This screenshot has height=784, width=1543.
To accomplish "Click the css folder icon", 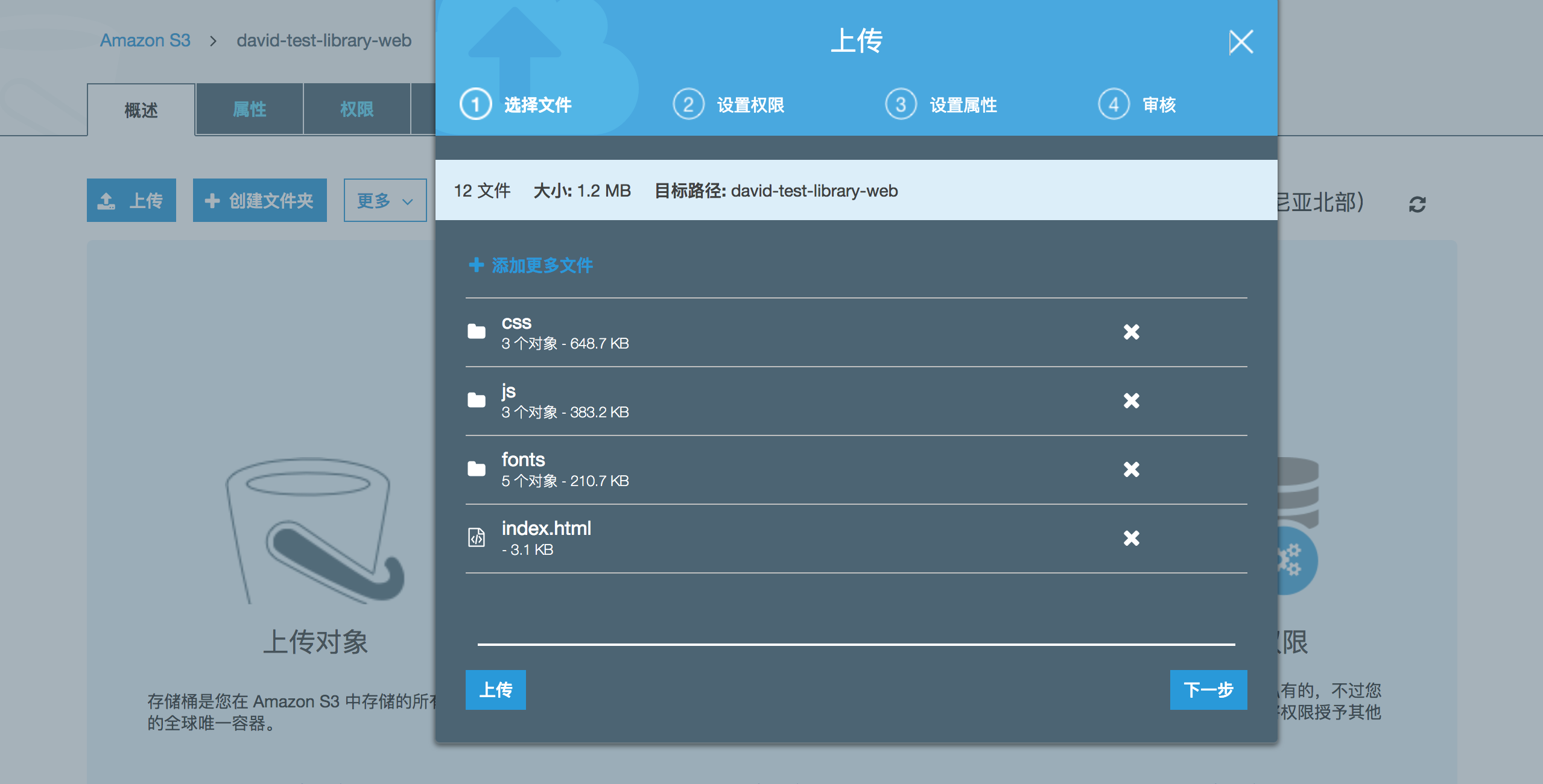I will pyautogui.click(x=477, y=332).
